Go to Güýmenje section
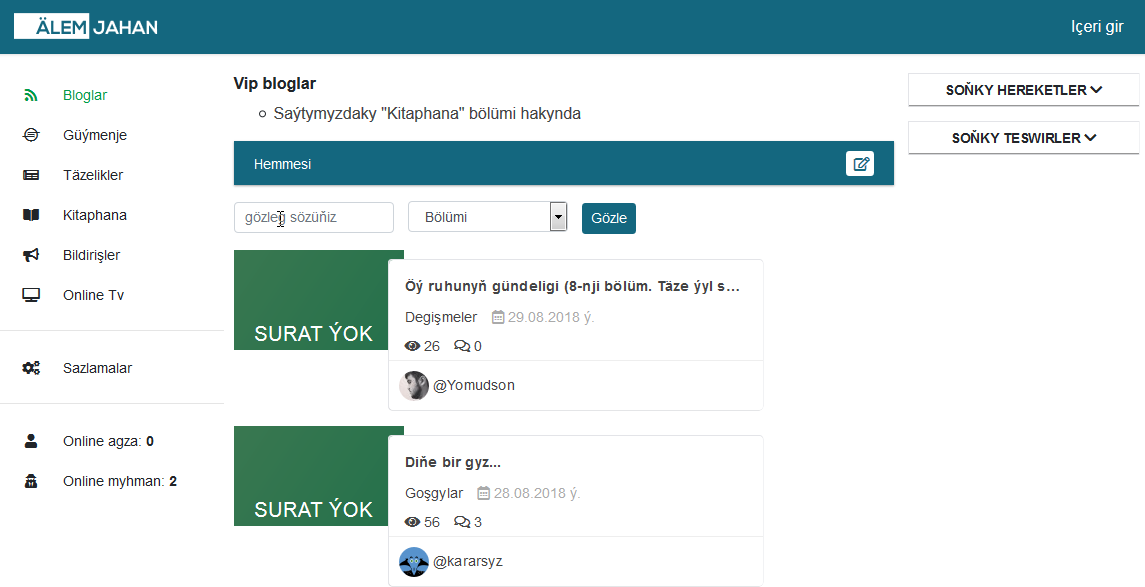Screen dimensions: 1145x587 click(95, 135)
